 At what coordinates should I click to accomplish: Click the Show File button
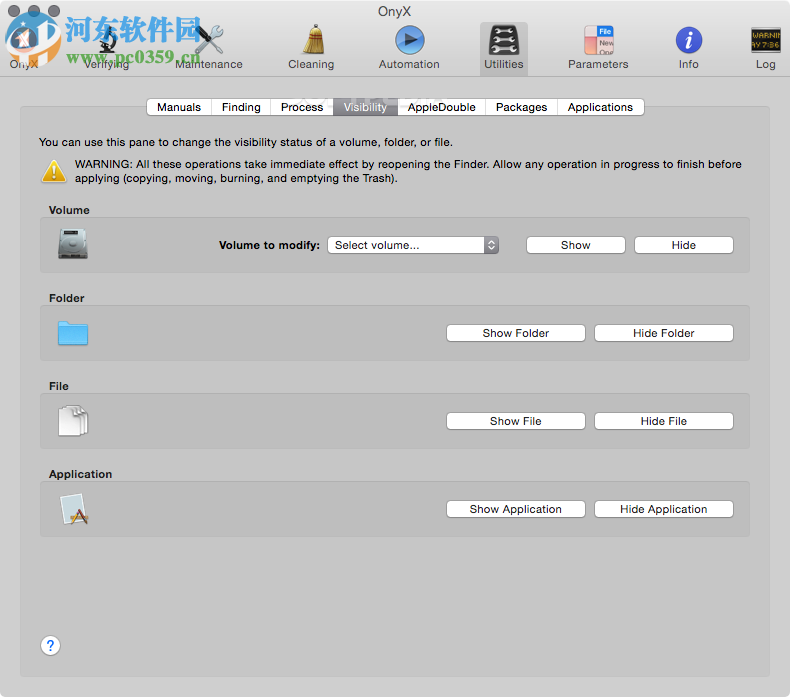pyautogui.click(x=516, y=421)
